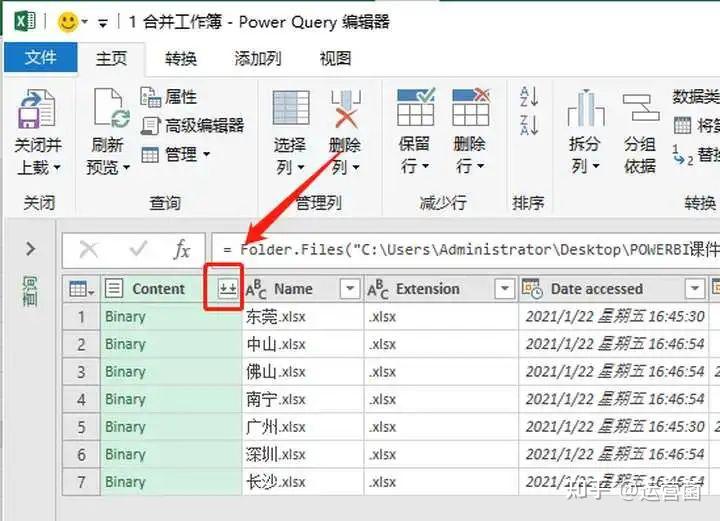The width and height of the screenshot is (720, 521).
Task: Open the 高级编辑器
Action: (192, 125)
